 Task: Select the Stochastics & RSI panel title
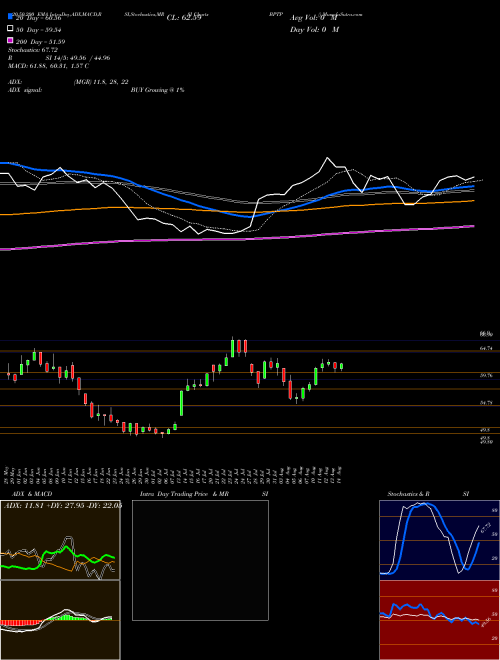point(428,494)
